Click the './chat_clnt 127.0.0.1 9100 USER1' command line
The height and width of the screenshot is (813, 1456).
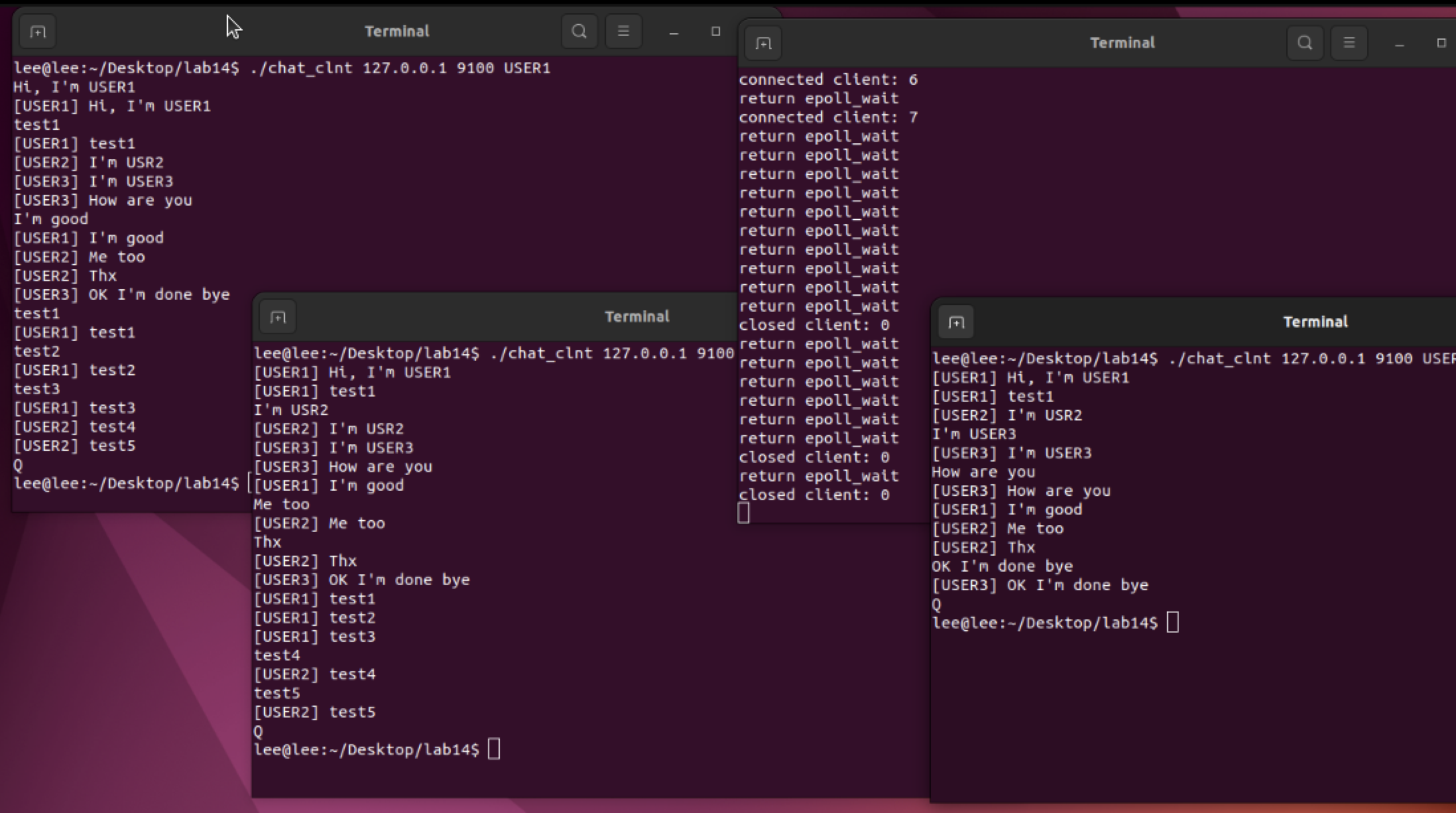(x=400, y=68)
